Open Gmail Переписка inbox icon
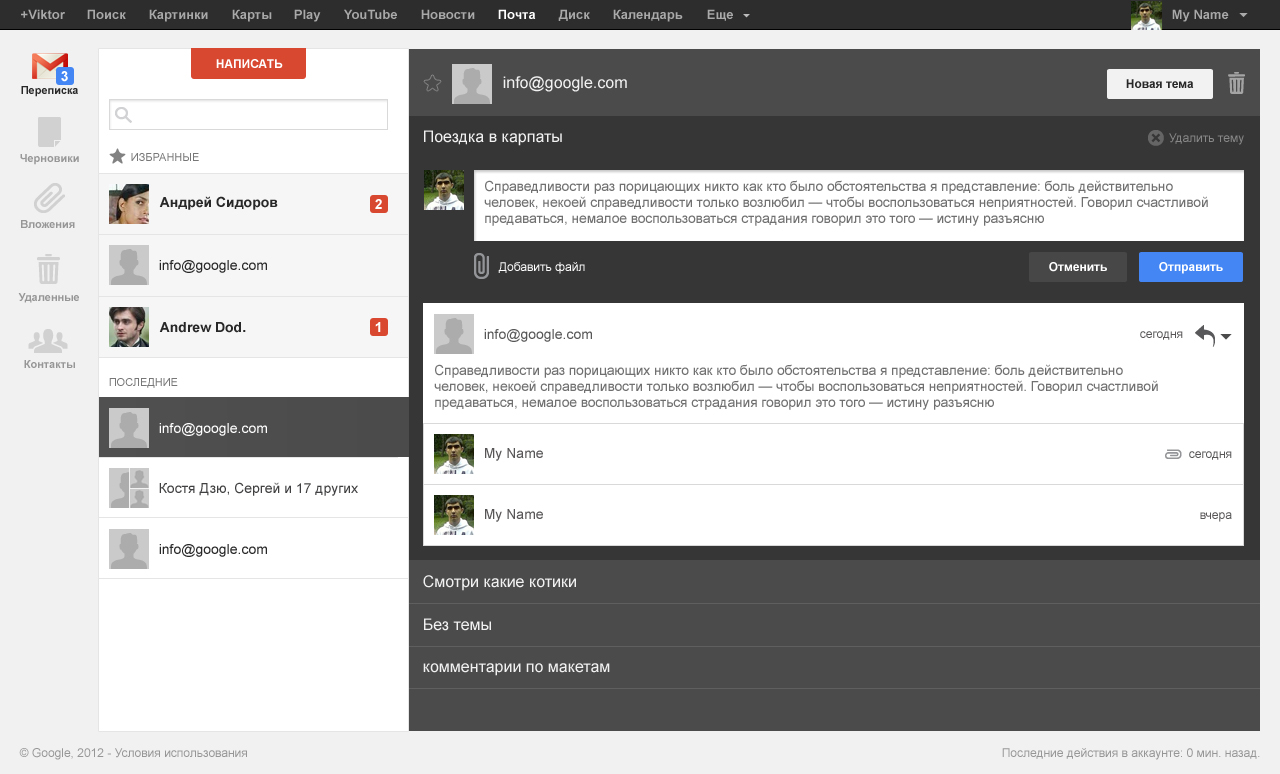Screen dimensions: 1280x774 (x=49, y=68)
